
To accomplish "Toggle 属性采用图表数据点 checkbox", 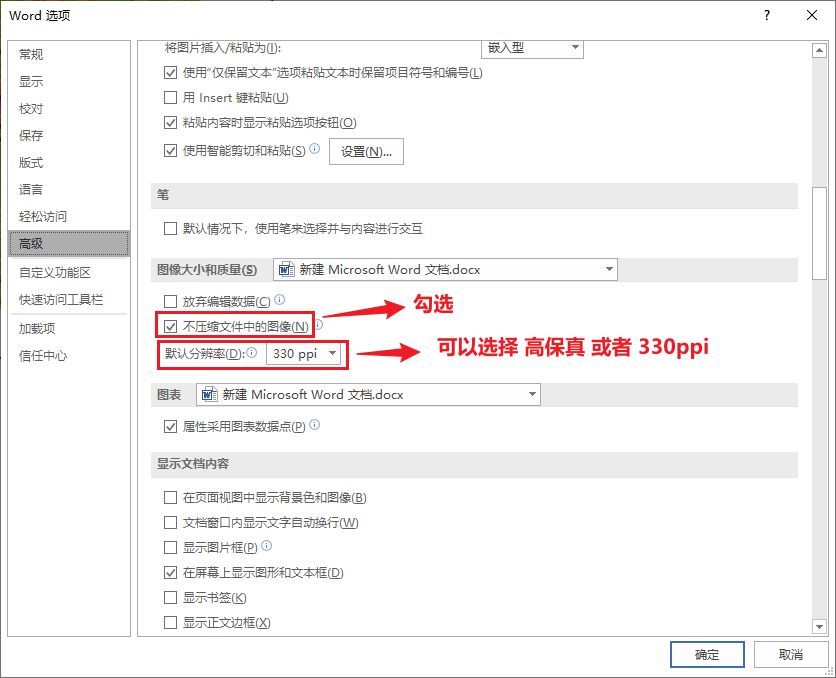I will coord(170,426).
